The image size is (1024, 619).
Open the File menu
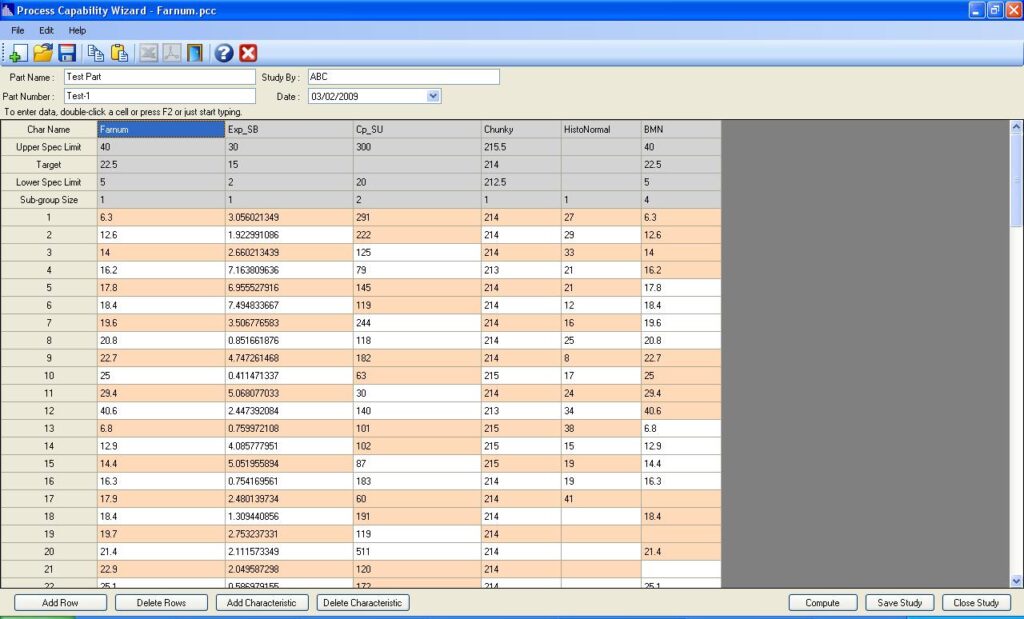click(x=18, y=30)
